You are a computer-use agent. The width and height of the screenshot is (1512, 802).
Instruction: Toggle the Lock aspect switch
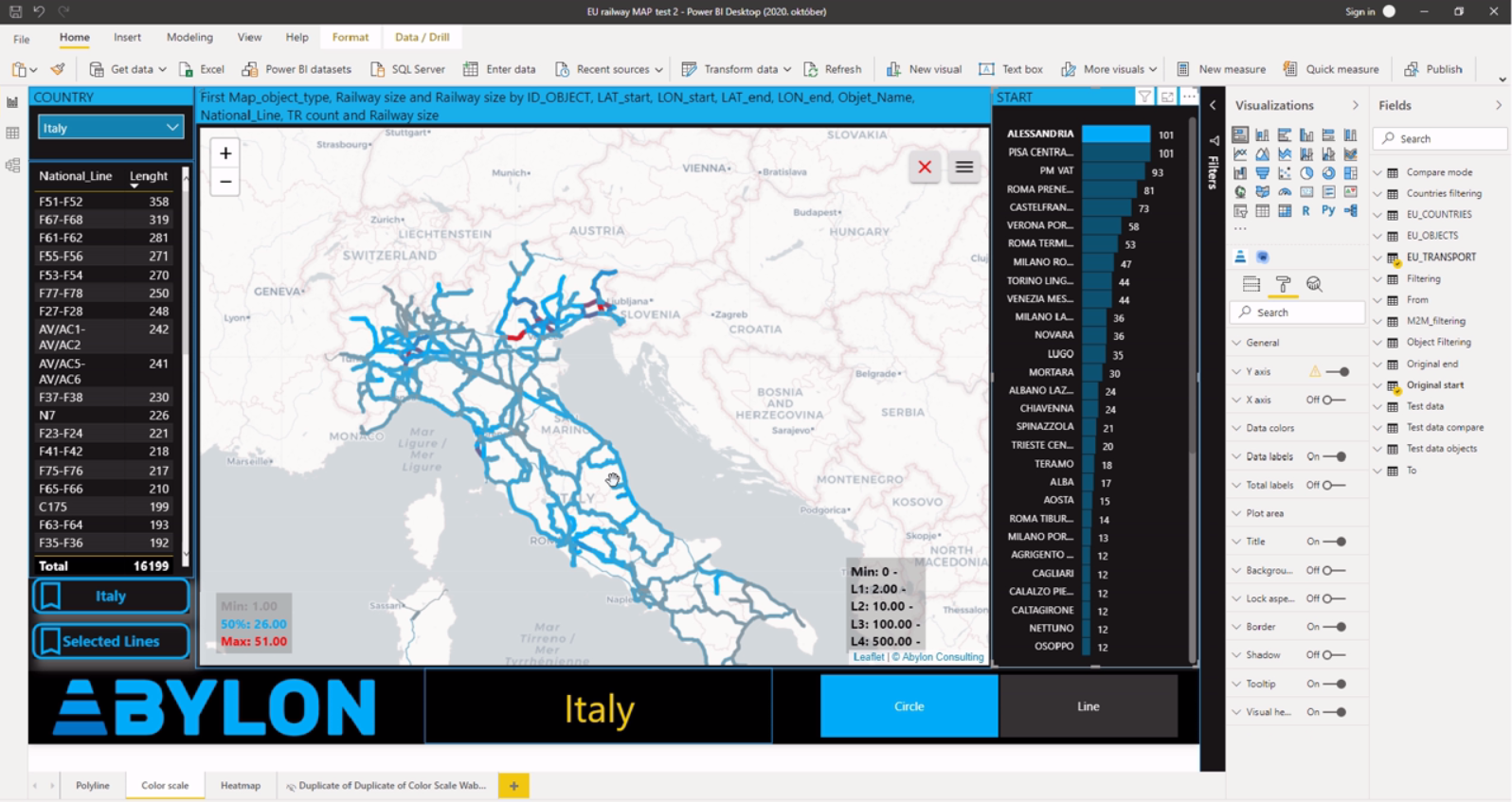[1334, 598]
